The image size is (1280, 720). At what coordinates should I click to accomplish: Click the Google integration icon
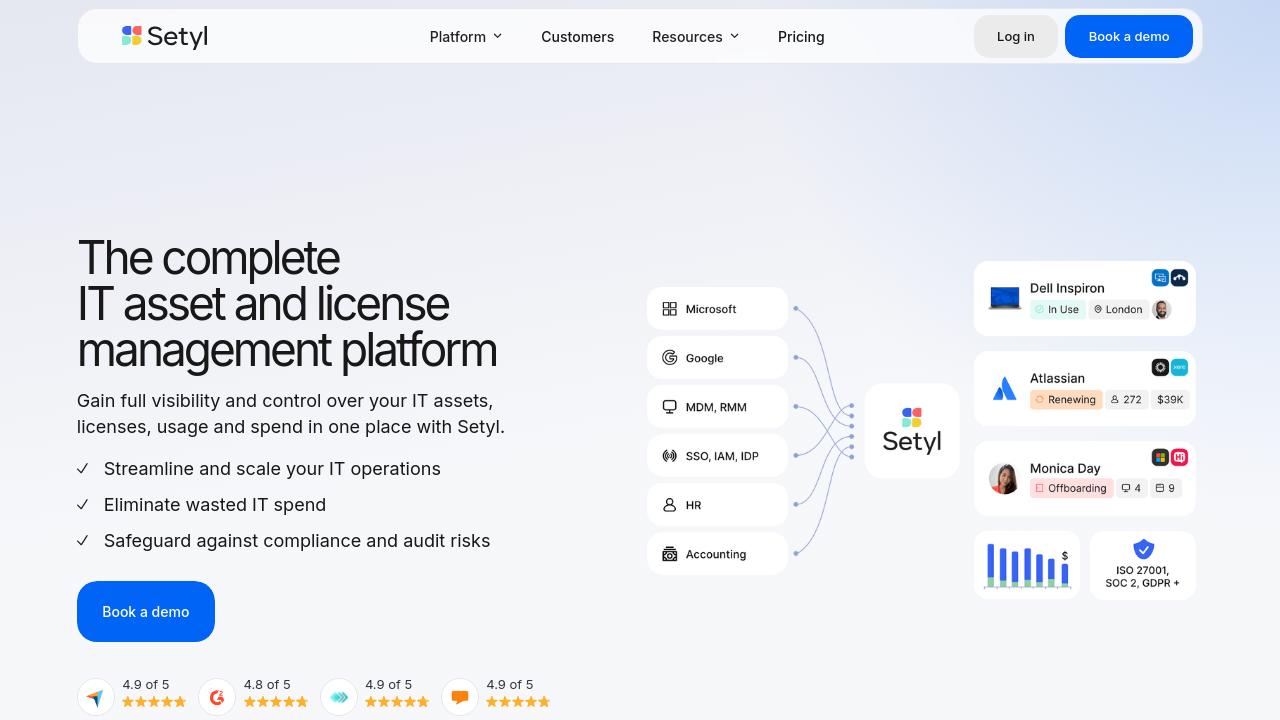(670, 358)
